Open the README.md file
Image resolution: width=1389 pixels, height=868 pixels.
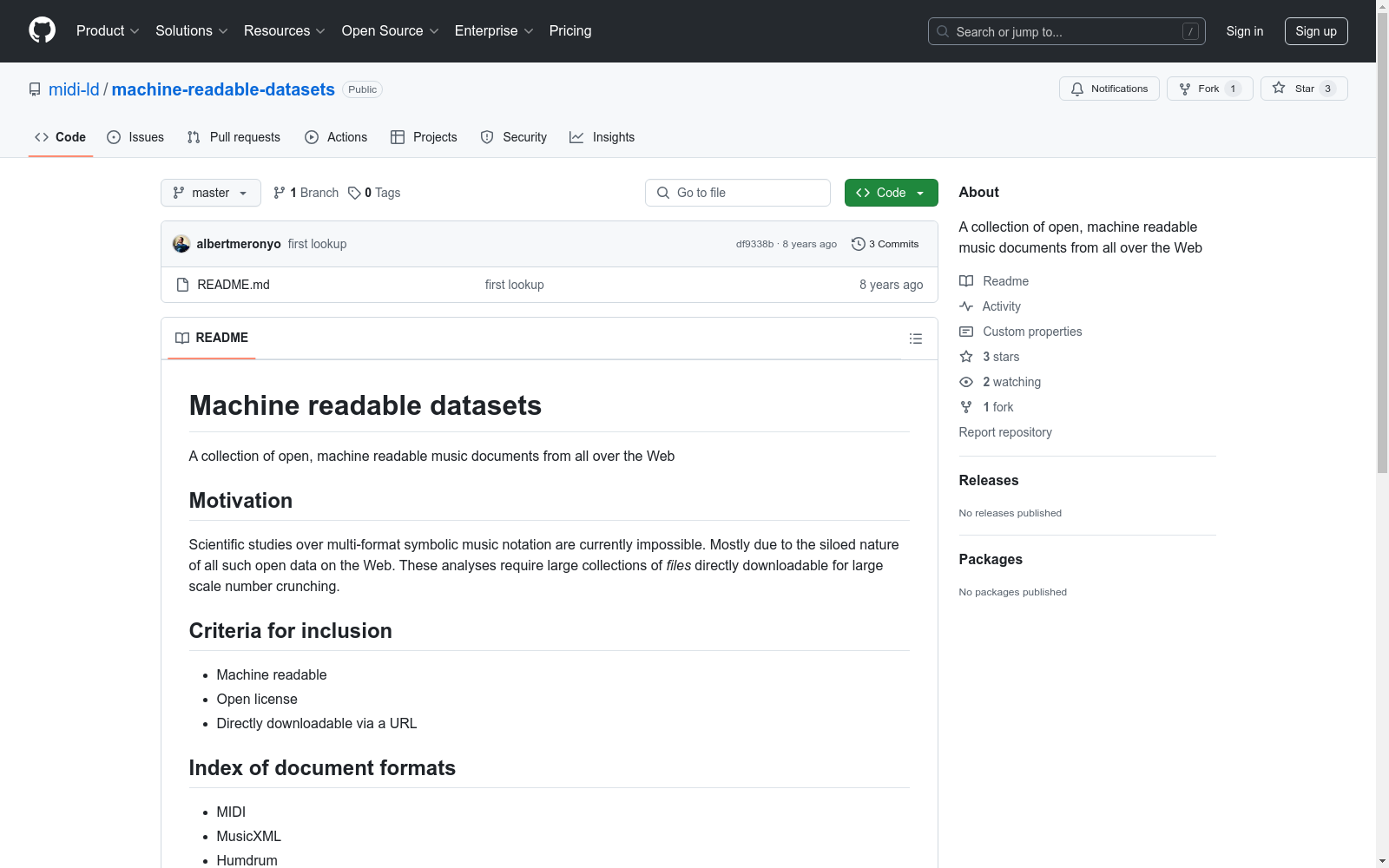click(234, 285)
